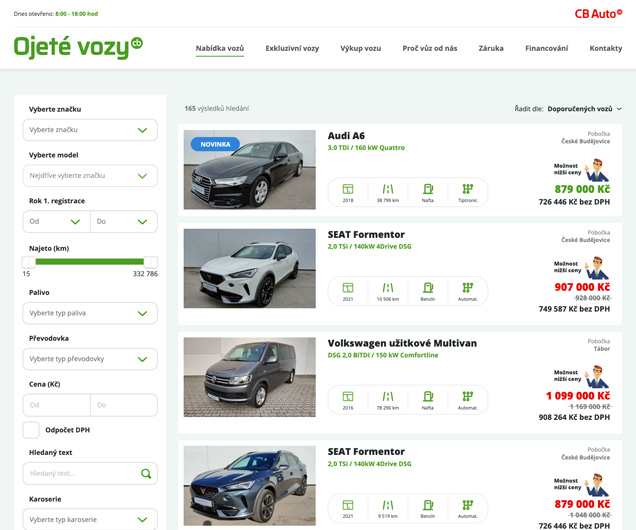The height and width of the screenshot is (530, 636).
Task: Open the Kontakty page
Action: [606, 48]
